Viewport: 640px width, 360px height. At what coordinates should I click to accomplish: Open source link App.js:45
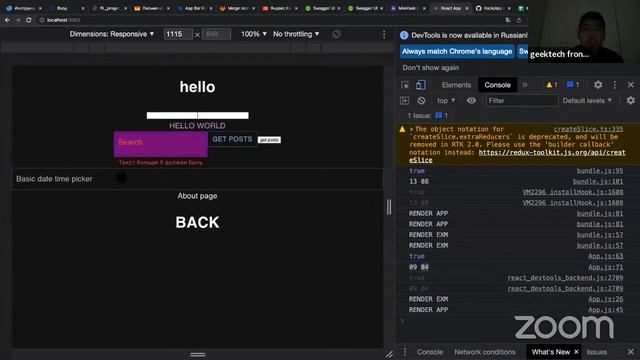605,310
